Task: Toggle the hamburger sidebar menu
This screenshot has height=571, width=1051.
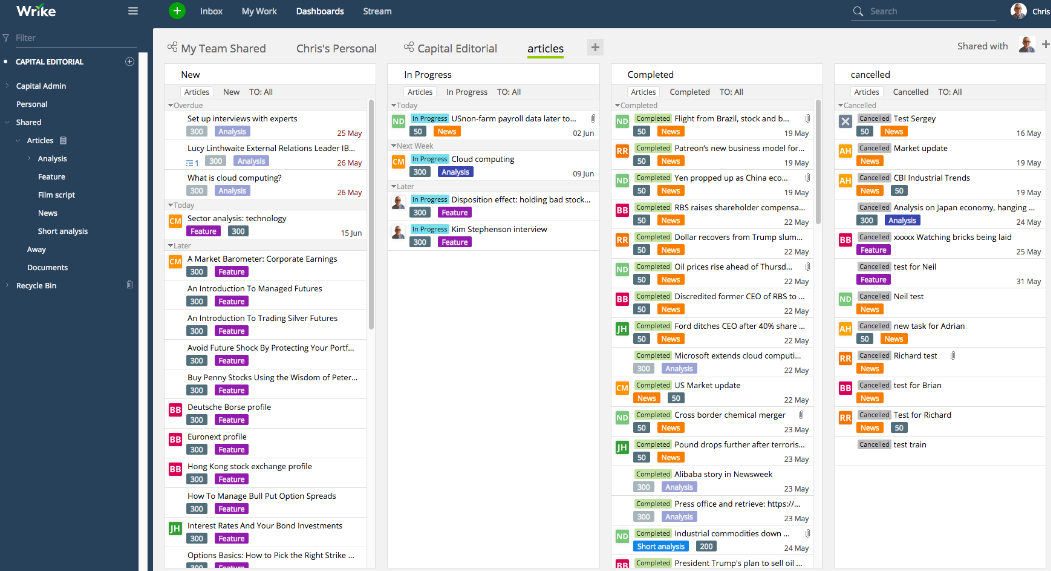Action: pos(133,11)
